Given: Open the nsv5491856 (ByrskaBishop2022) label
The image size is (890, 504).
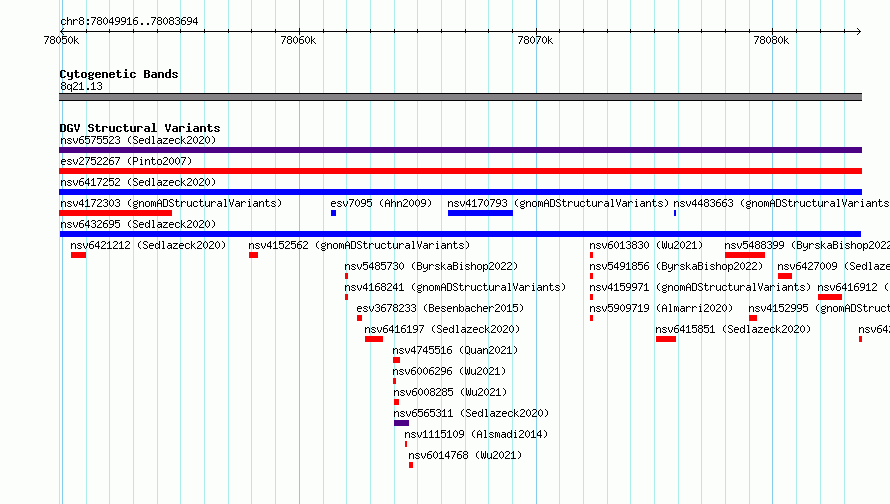Looking at the screenshot, I should pos(676,266).
